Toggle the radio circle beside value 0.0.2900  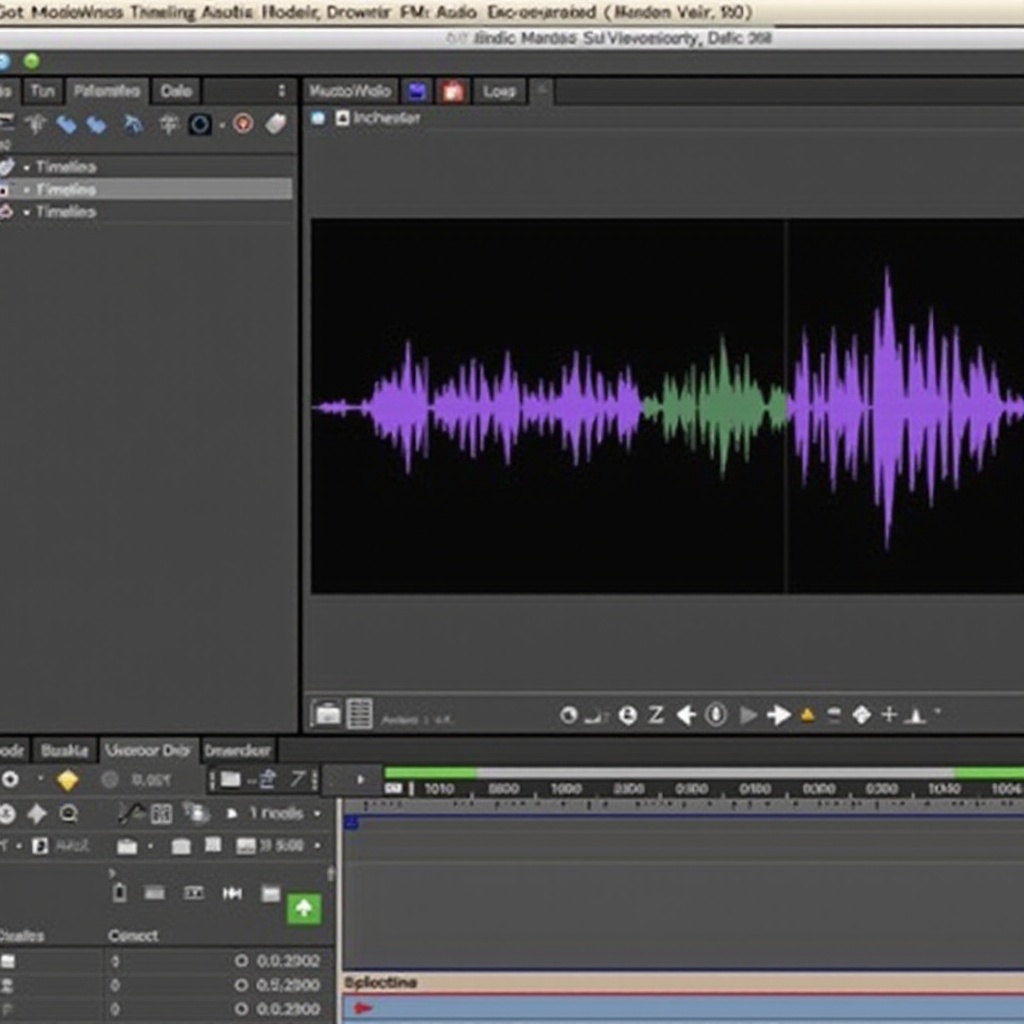click(x=241, y=1009)
